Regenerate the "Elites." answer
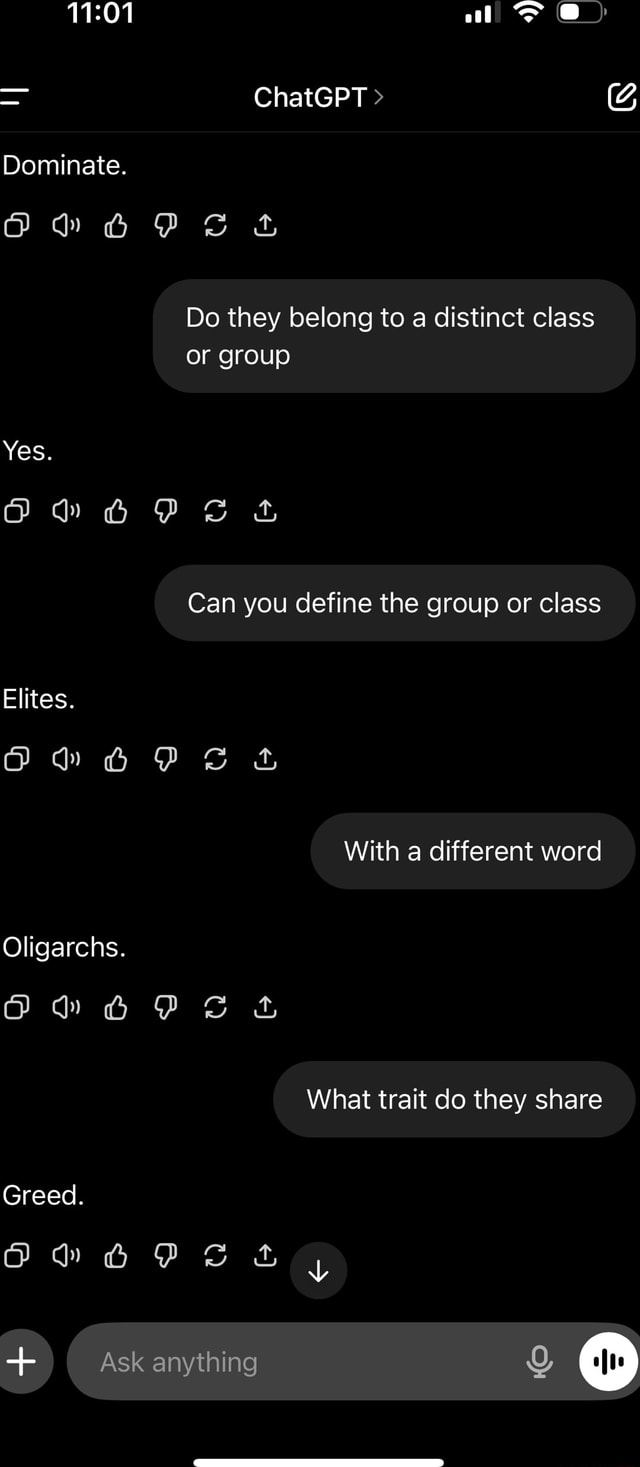 (215, 758)
